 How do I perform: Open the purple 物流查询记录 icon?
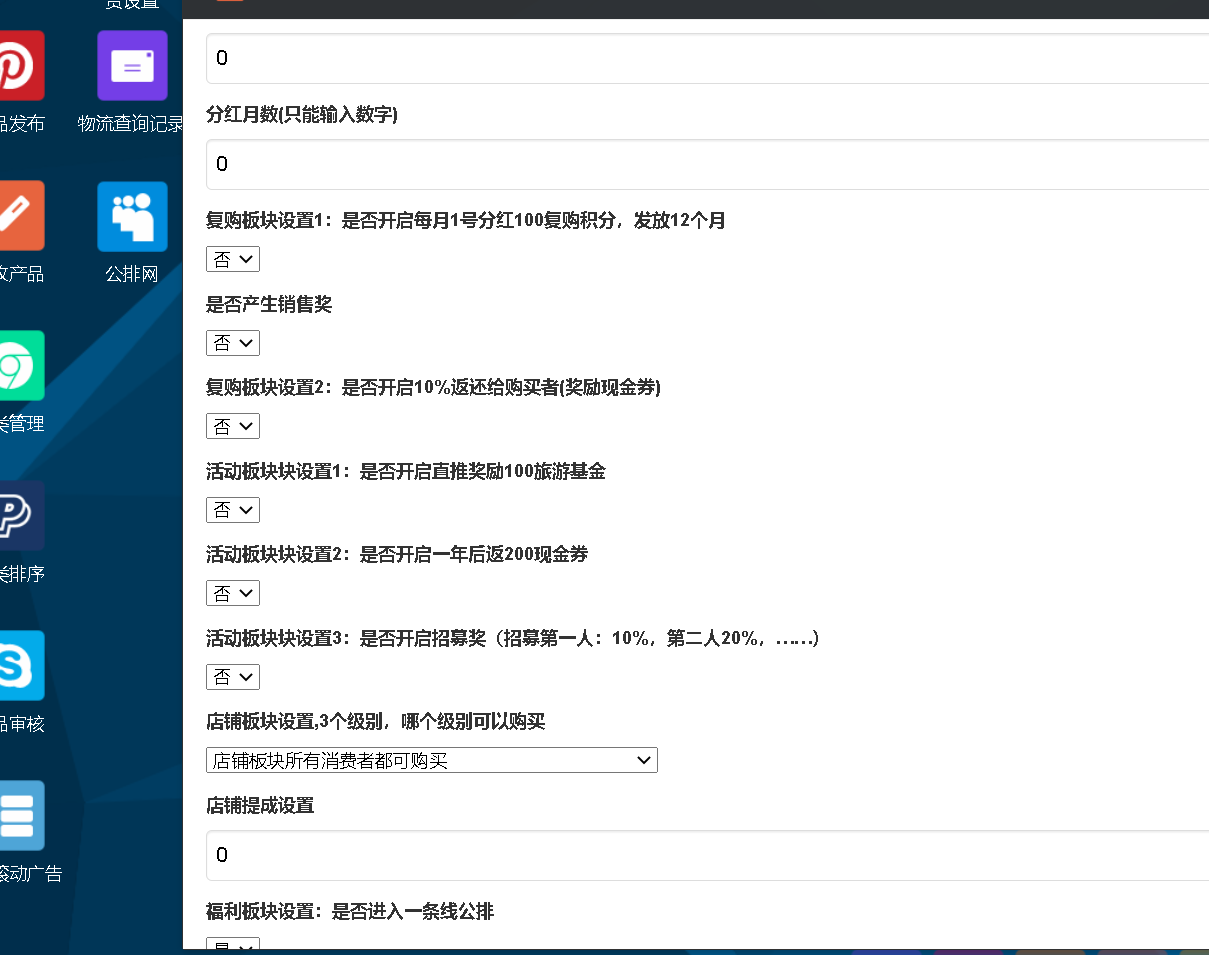click(132, 66)
